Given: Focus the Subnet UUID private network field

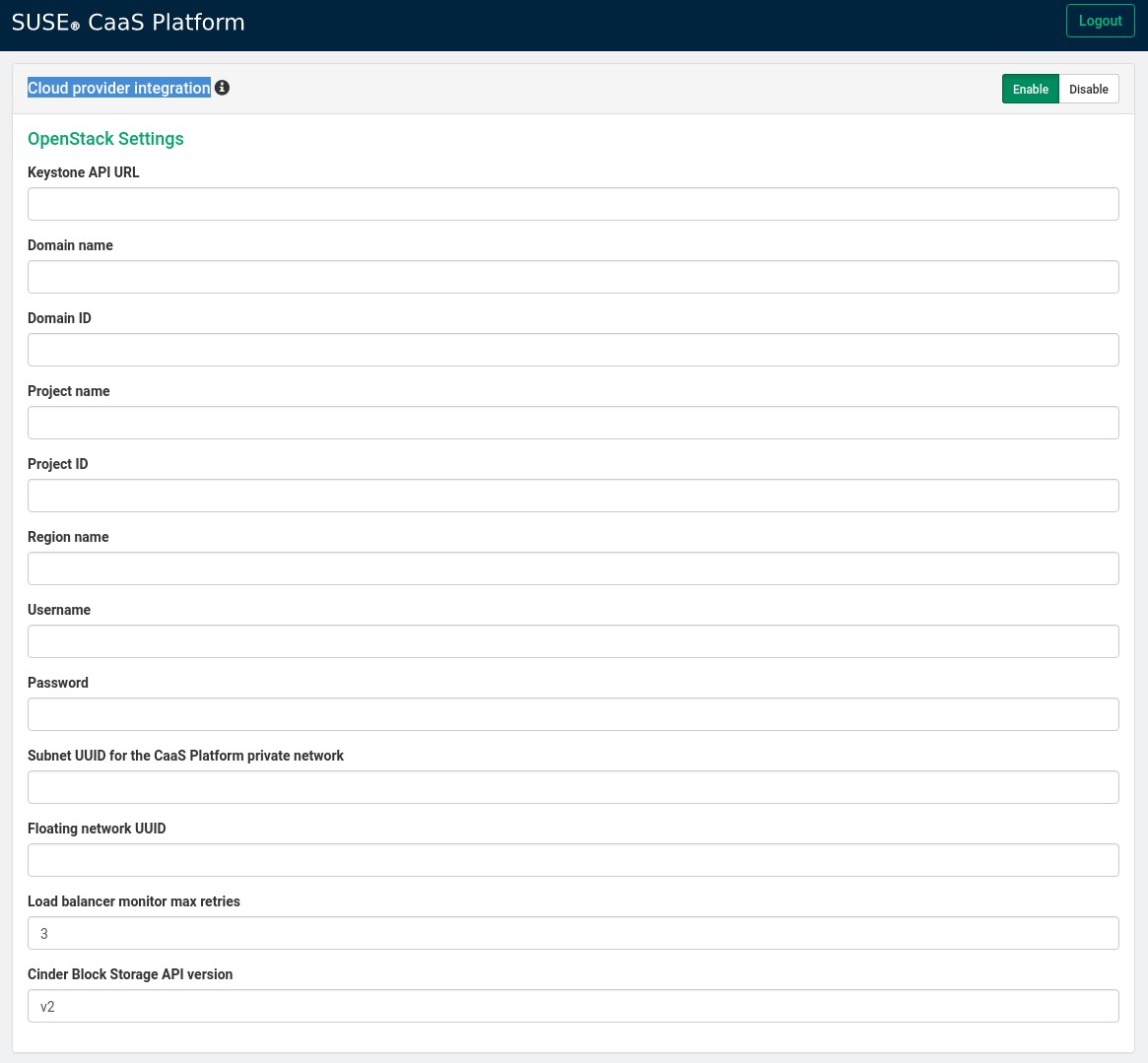Looking at the screenshot, I should click(574, 787).
